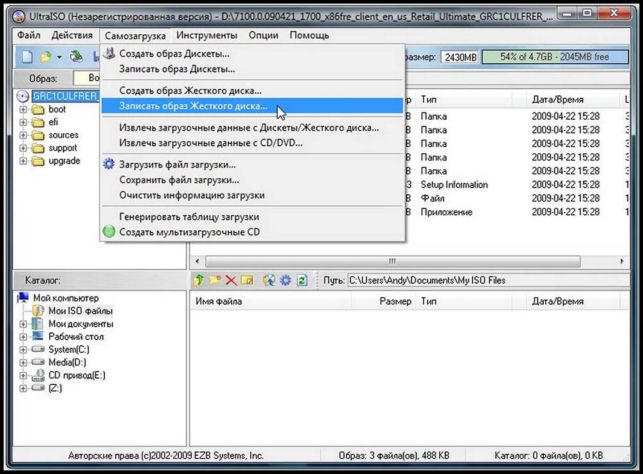
Task: Click the CD привод(E:) drive icon
Action: point(38,375)
